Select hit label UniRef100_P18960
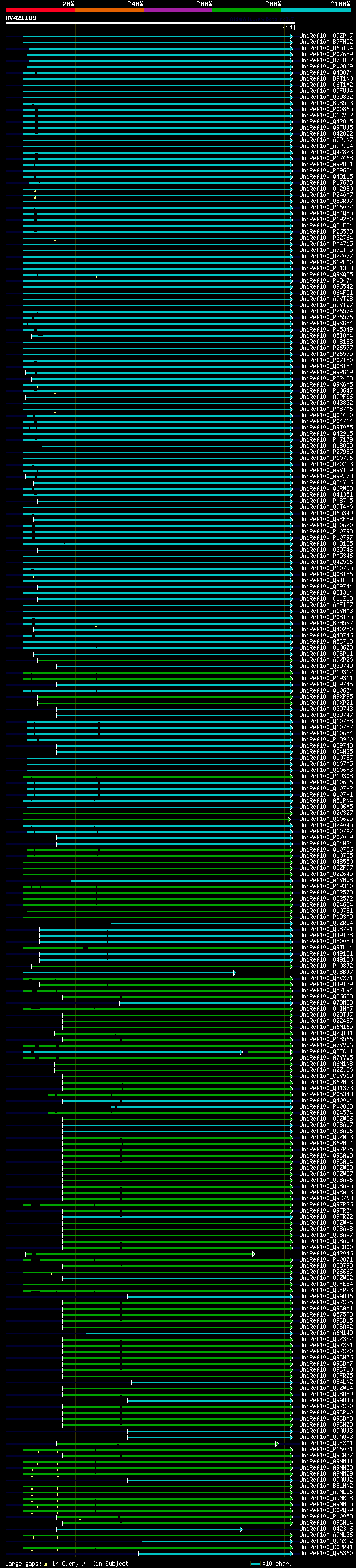356x1568 pixels. click(325, 740)
